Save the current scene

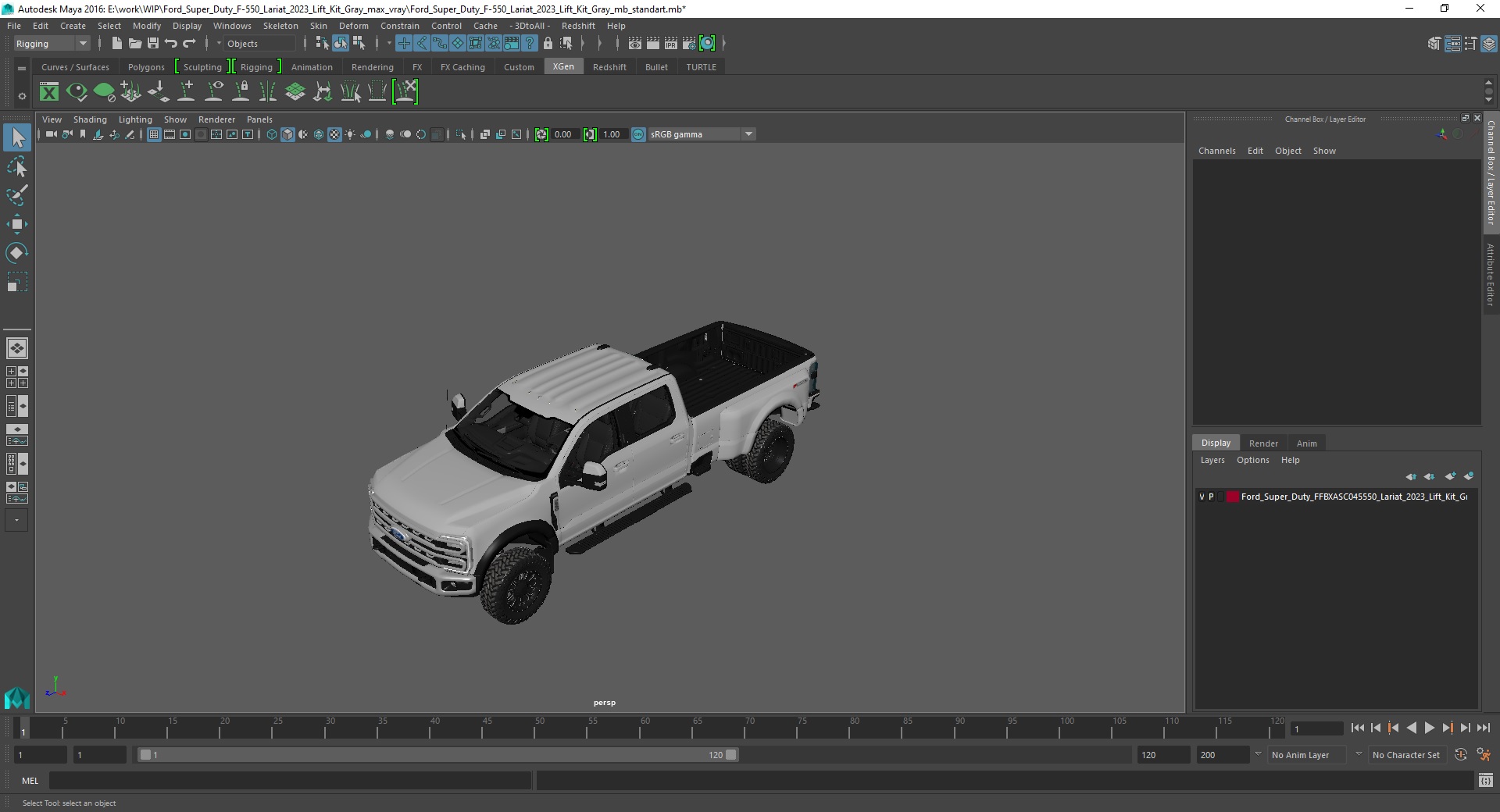pos(153,44)
